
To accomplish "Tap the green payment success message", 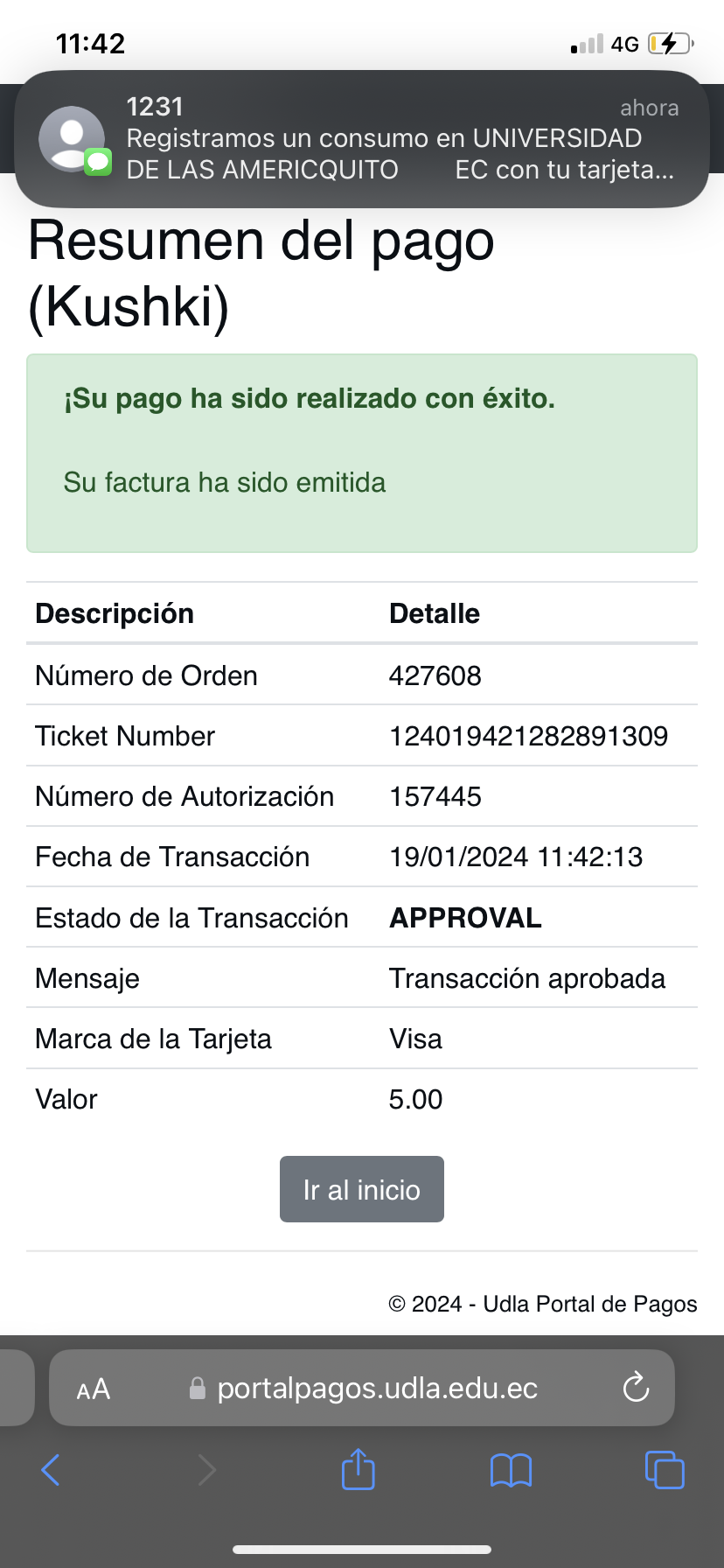I will [310, 399].
